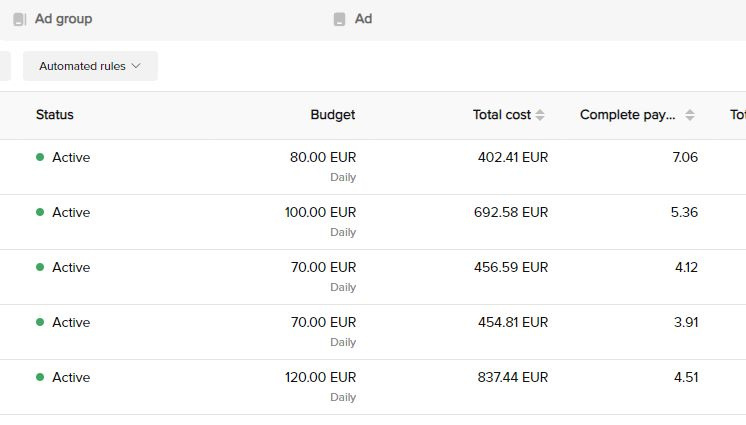Click the chevron arrow on Automated rules
This screenshot has height=425, width=746.
137,66
